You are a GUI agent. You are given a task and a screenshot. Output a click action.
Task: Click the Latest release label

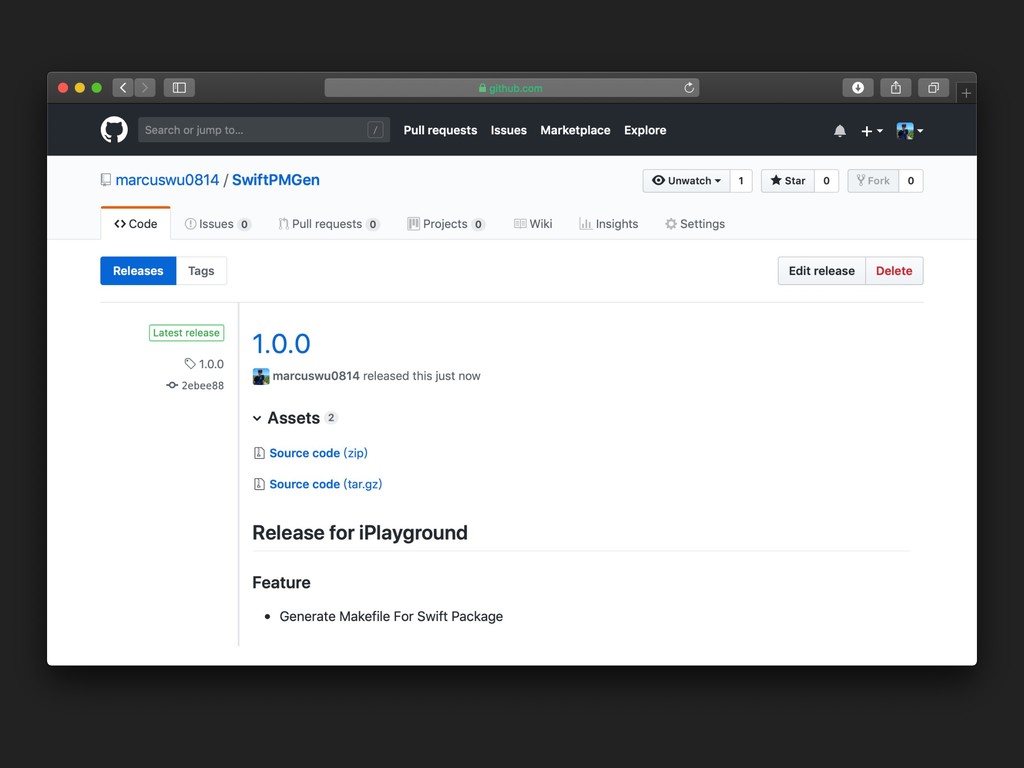click(x=186, y=333)
